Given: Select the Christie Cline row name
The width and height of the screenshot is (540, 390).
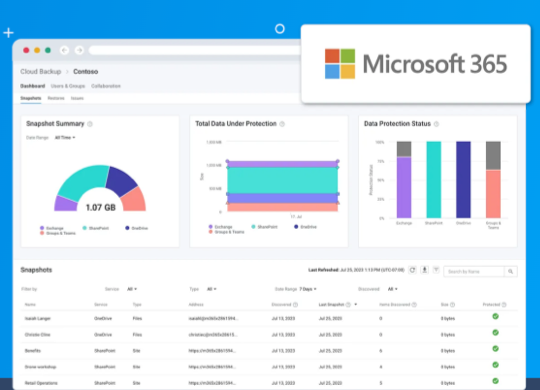Looking at the screenshot, I should (x=38, y=335).
